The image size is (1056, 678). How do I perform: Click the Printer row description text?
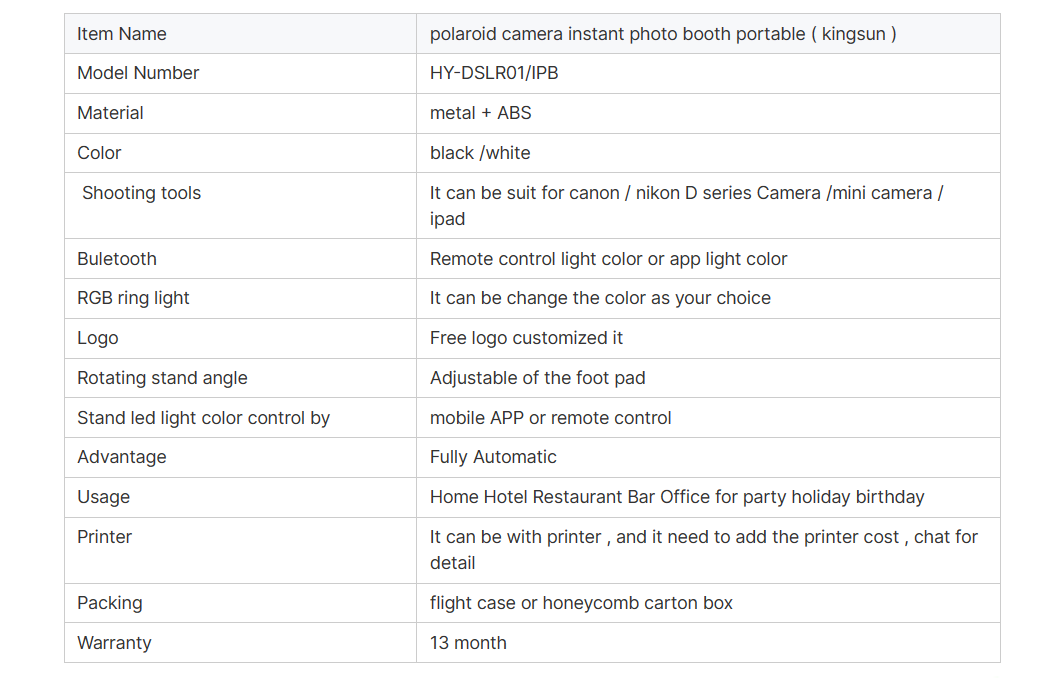tap(703, 549)
